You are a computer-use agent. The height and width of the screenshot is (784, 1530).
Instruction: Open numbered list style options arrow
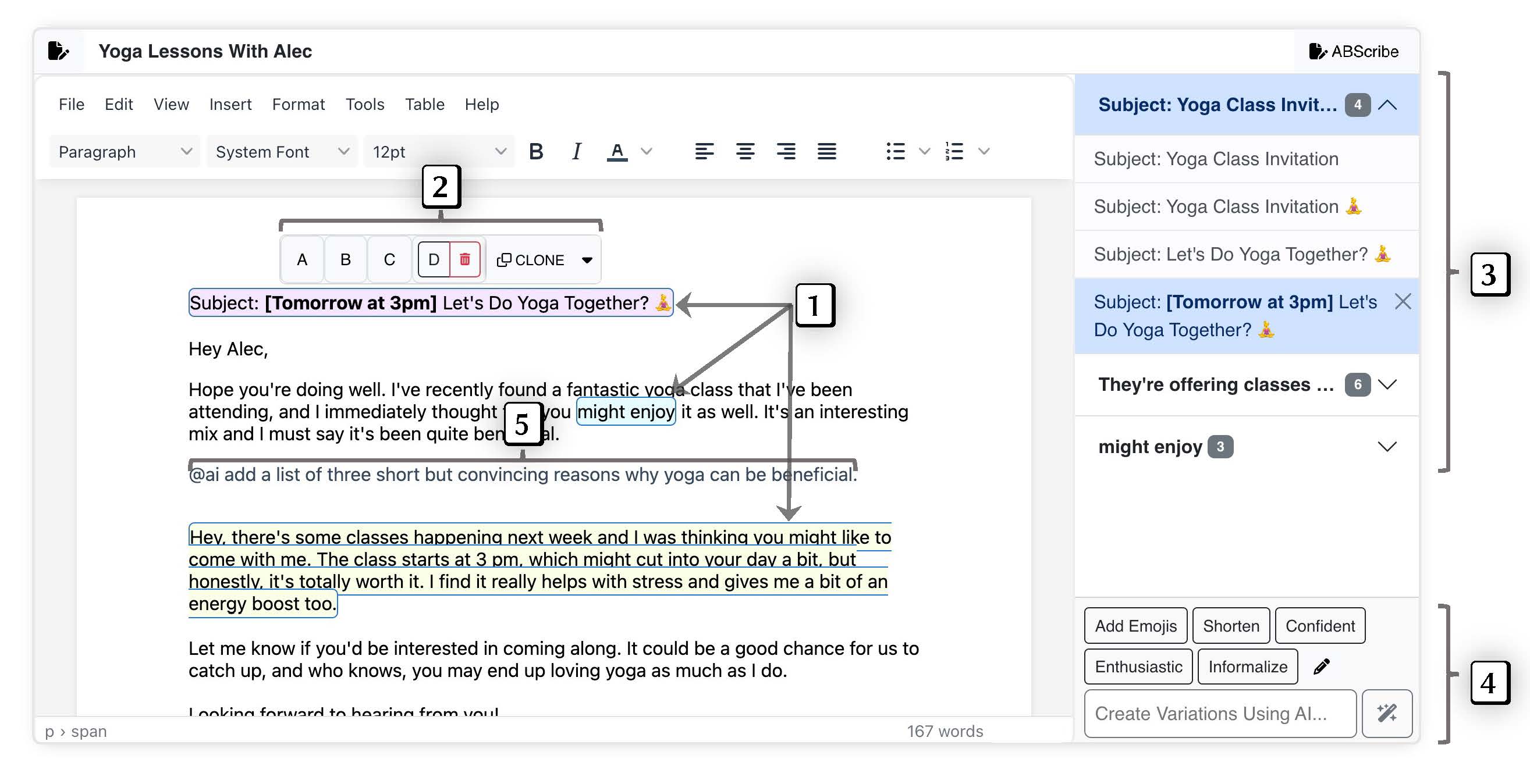point(984,152)
